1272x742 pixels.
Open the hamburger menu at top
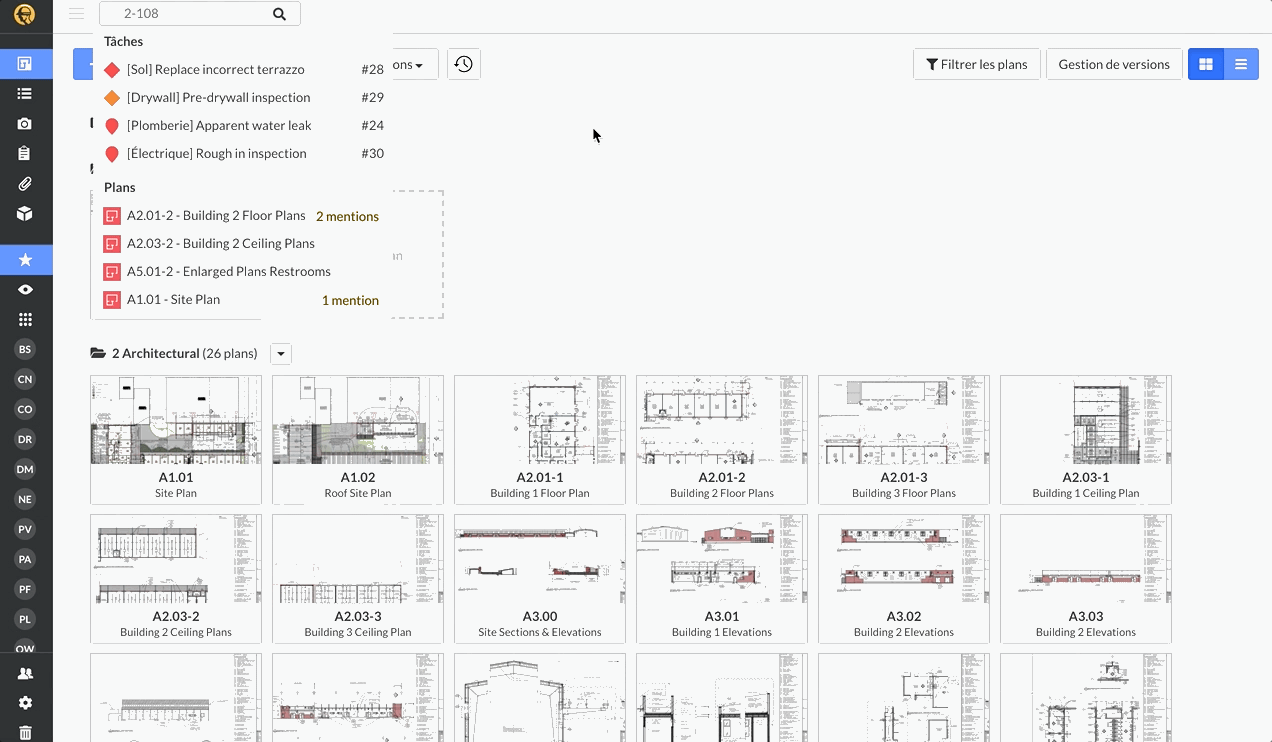pyautogui.click(x=76, y=14)
